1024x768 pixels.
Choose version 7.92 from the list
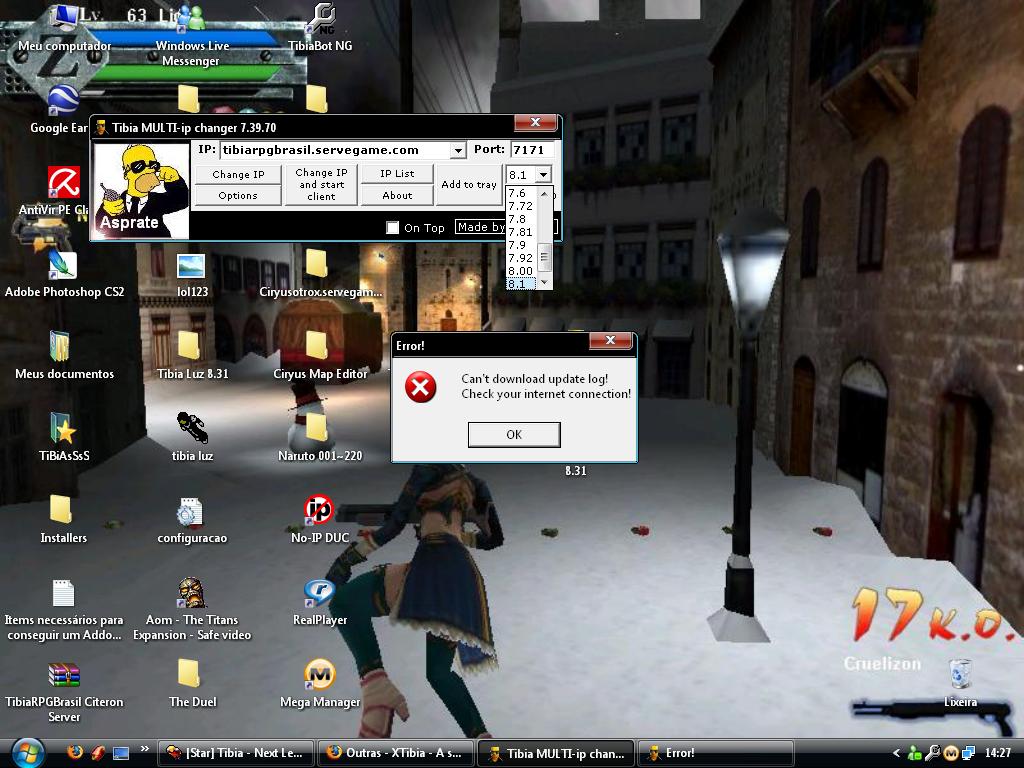(x=520, y=259)
